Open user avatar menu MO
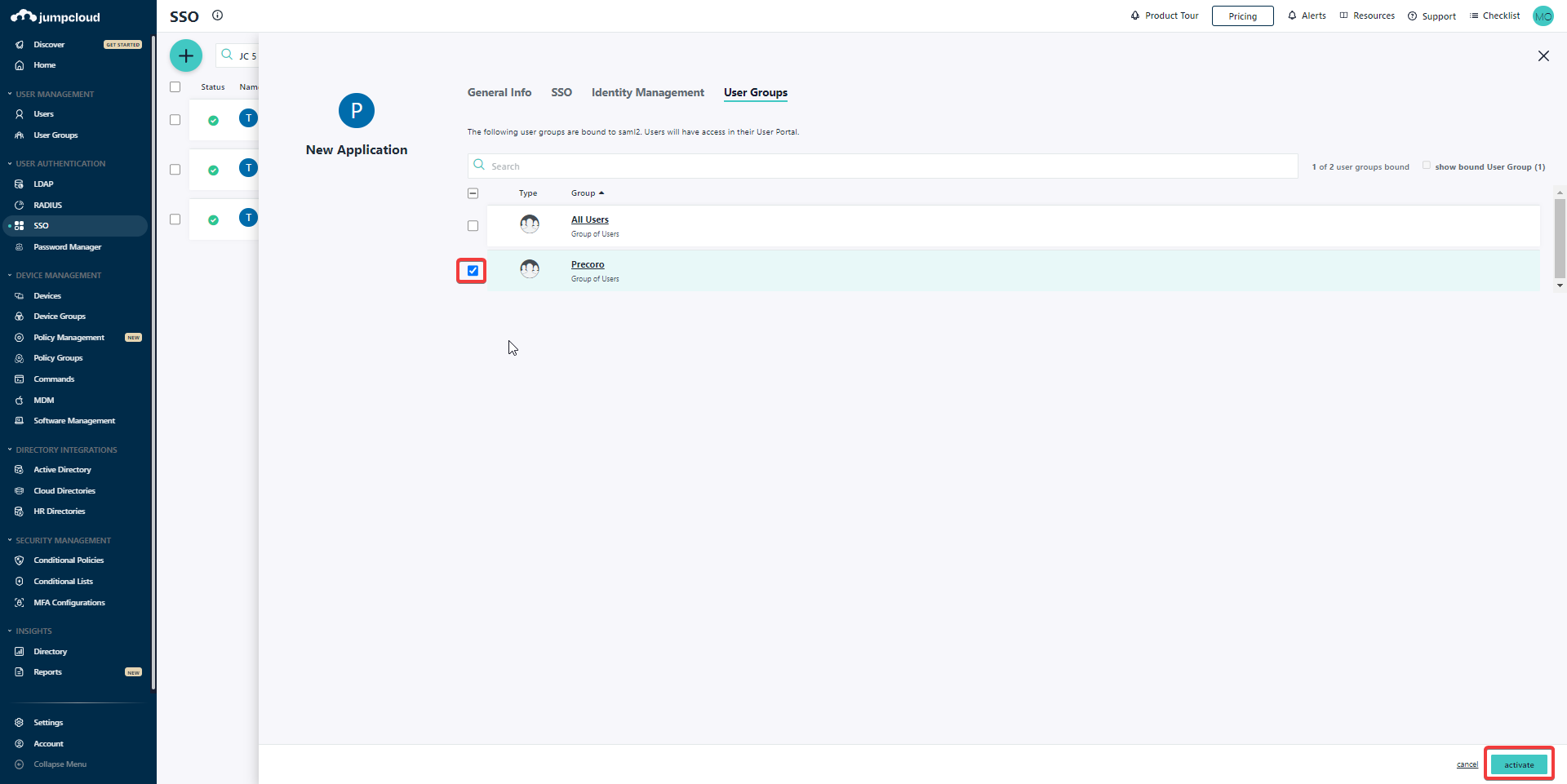1567x784 pixels. pyautogui.click(x=1543, y=16)
